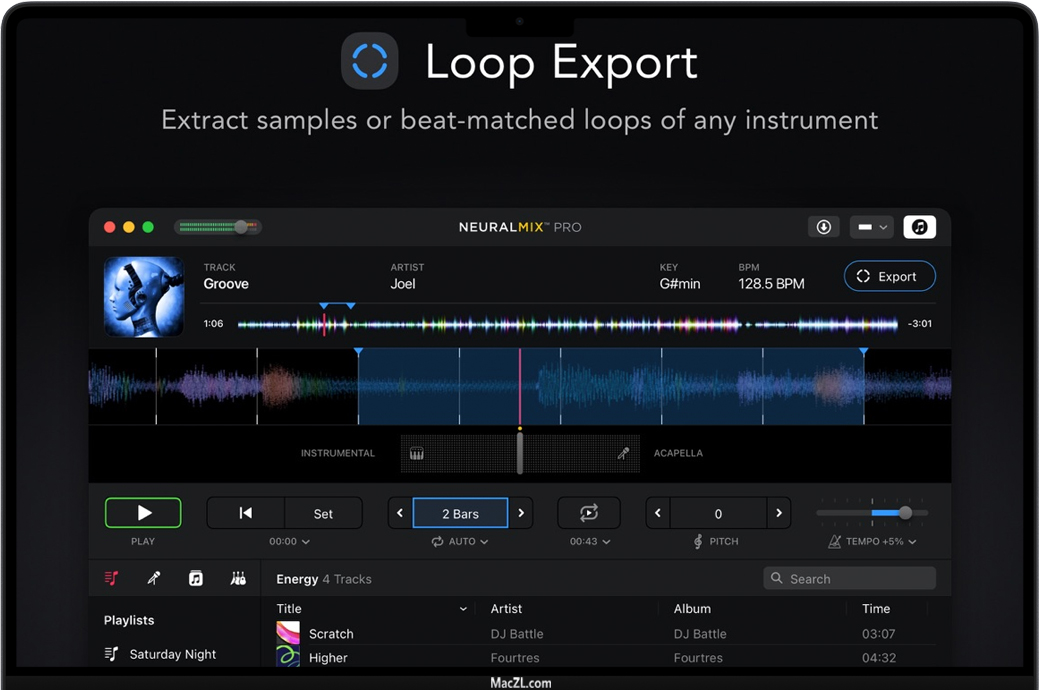Select the microphone icon in library sidebar

coord(154,578)
